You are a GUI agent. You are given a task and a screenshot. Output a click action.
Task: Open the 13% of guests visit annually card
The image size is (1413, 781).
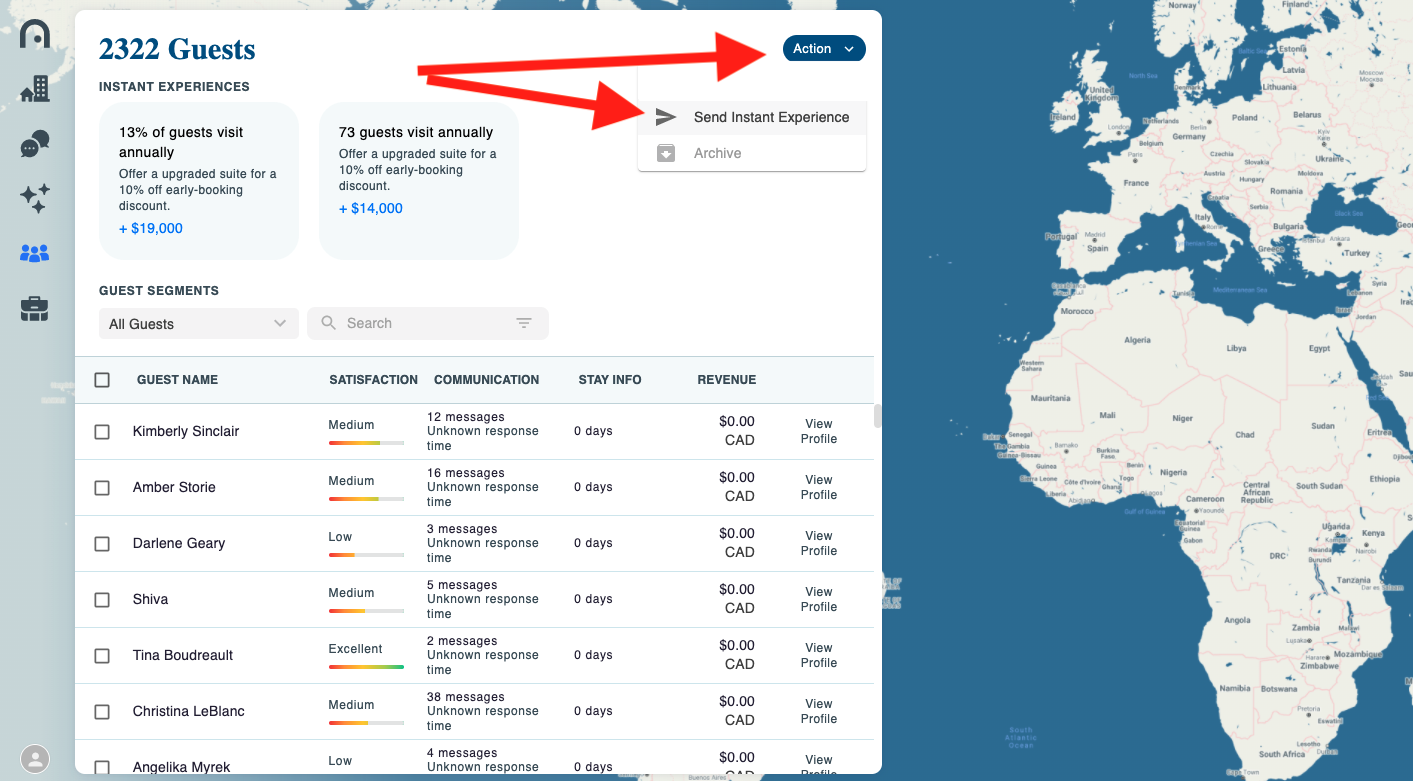point(199,180)
